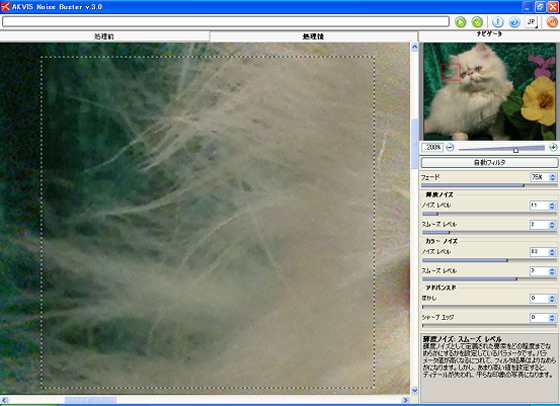This screenshot has width=560, height=406.
Task: Open the program info (i) icon
Action: tap(498, 22)
